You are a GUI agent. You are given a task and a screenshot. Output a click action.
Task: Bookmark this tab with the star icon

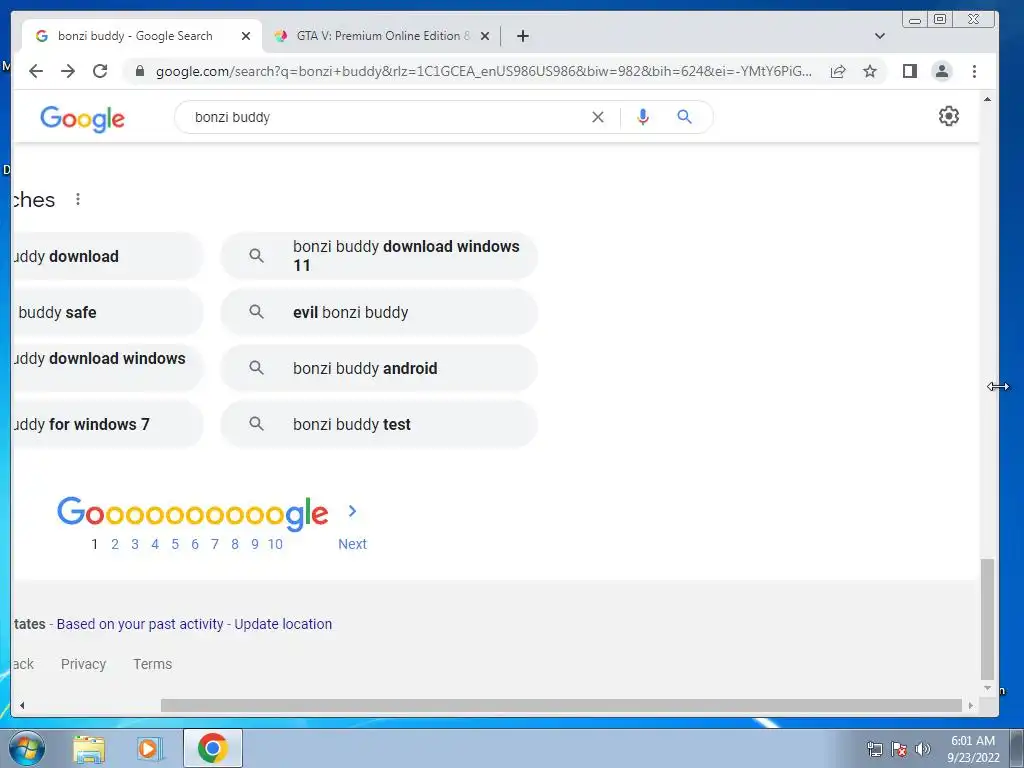point(870,71)
